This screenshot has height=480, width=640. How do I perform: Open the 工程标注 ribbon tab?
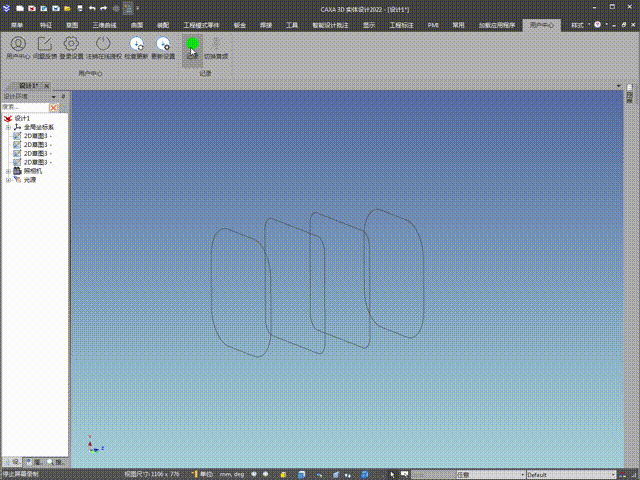pos(401,23)
